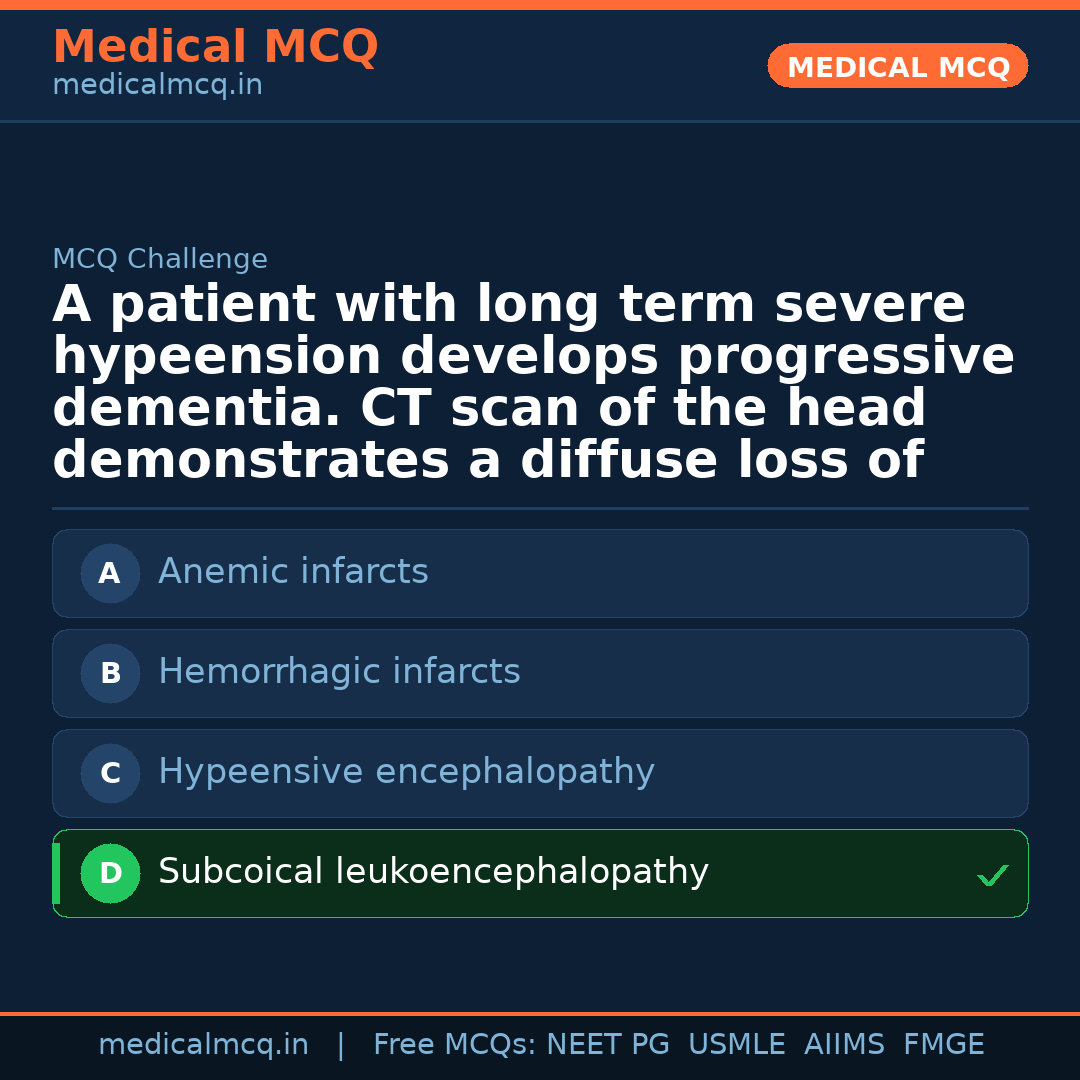Select the Subcoical leukoencephalopathy answer text
The image size is (1080, 1080).
tap(433, 872)
